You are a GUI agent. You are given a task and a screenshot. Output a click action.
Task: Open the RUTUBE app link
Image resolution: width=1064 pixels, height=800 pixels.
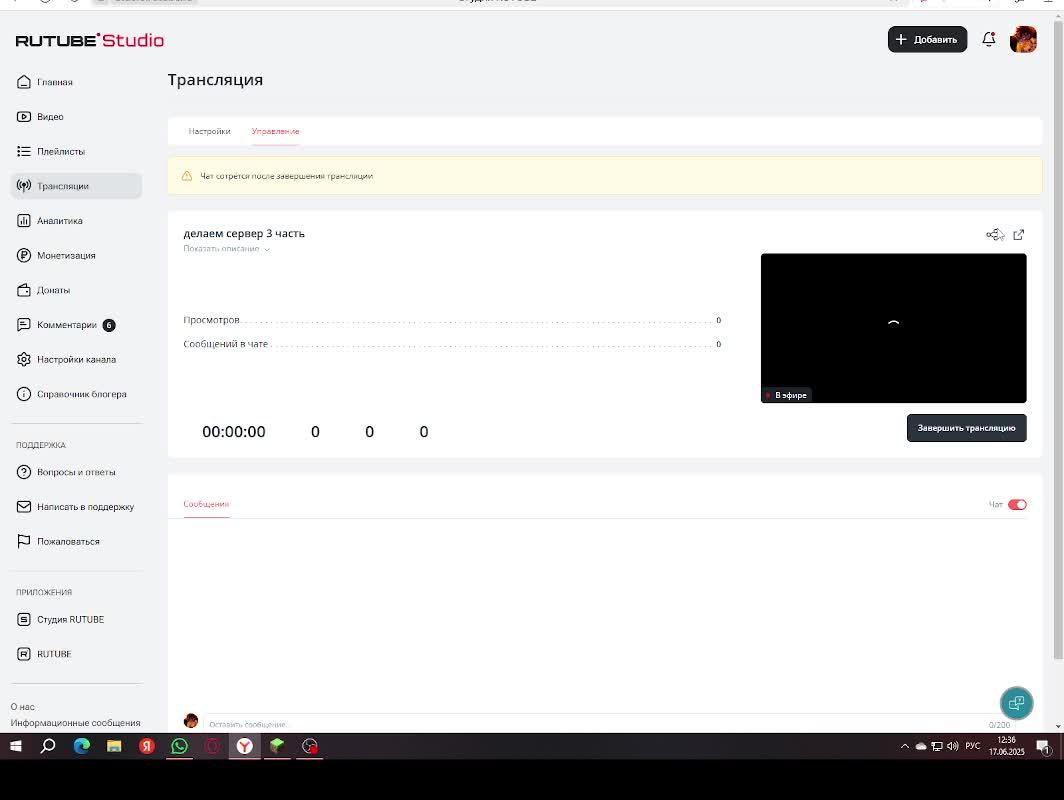click(x=44, y=654)
